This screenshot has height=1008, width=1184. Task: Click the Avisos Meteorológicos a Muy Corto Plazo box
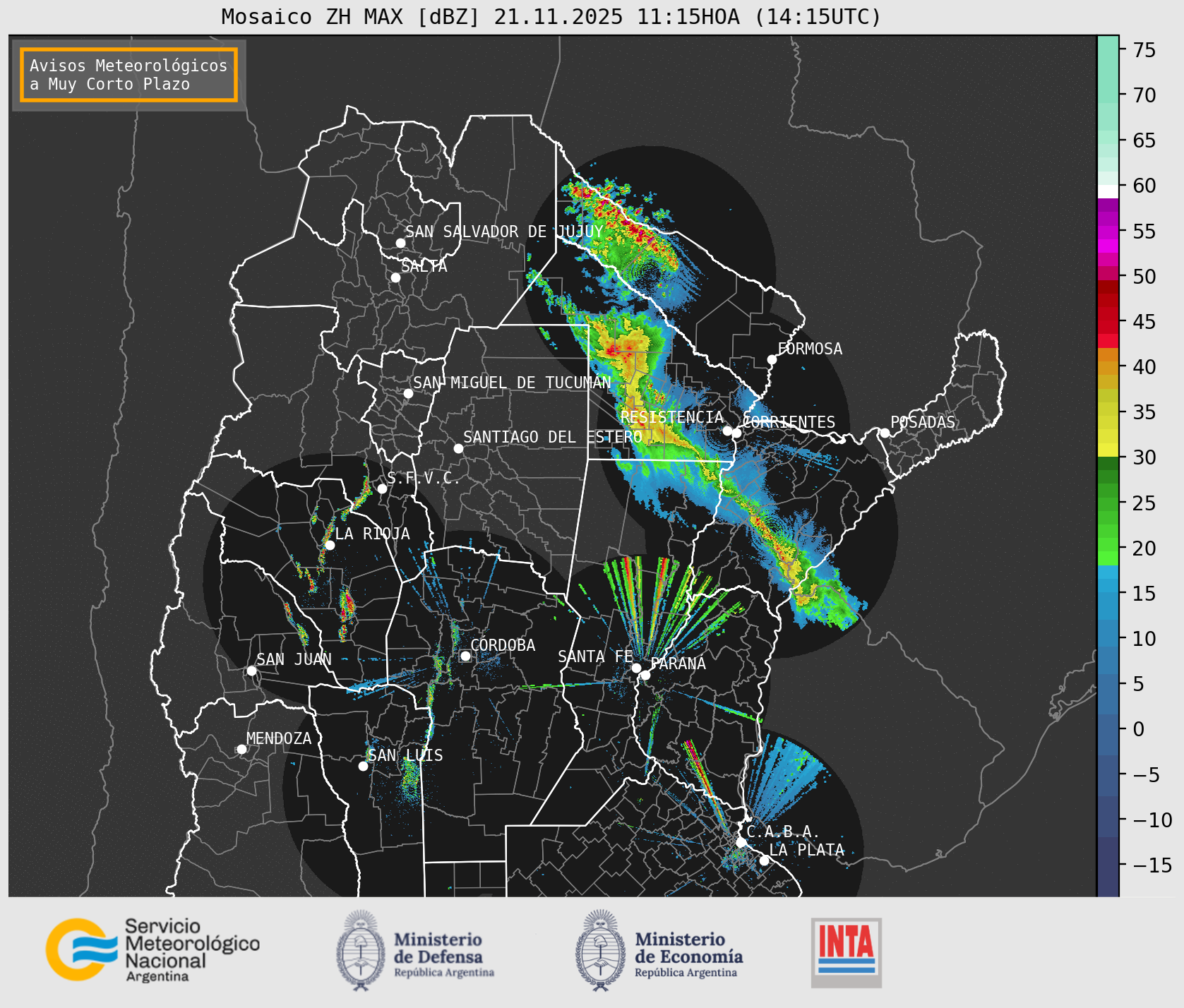[128, 75]
